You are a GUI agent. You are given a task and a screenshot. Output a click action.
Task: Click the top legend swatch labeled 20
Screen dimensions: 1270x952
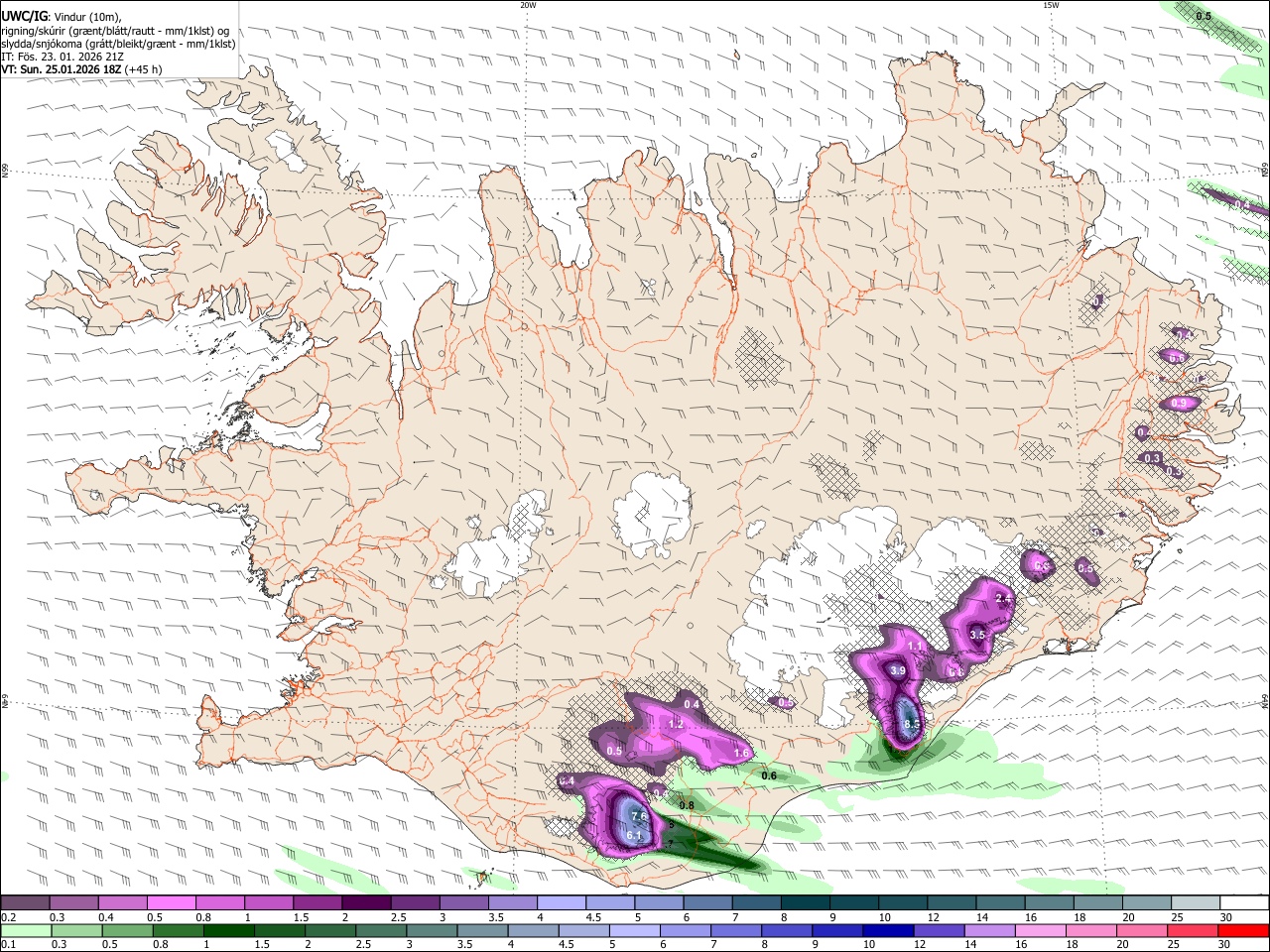pos(1146,902)
